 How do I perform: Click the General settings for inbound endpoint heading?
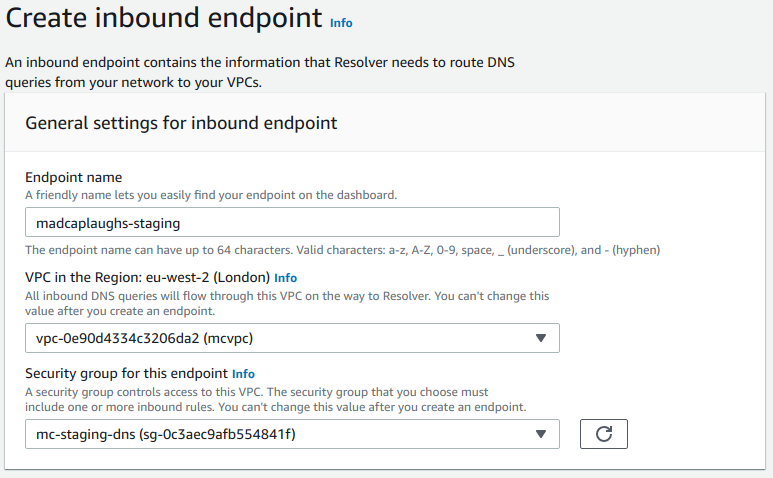[181, 123]
